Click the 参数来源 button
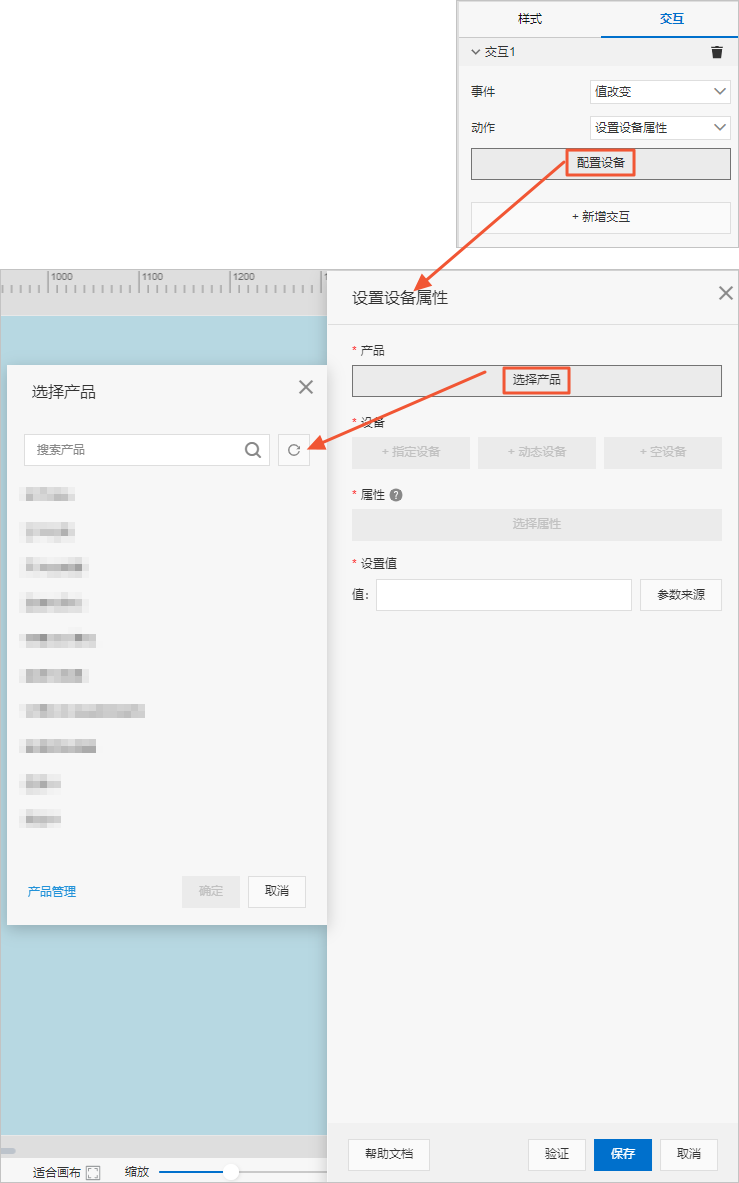This screenshot has height=1183, width=739. (681, 595)
